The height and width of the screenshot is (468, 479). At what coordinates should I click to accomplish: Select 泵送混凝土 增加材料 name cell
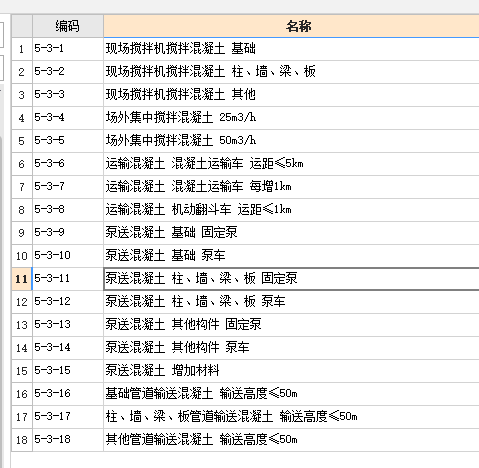click(x=291, y=371)
